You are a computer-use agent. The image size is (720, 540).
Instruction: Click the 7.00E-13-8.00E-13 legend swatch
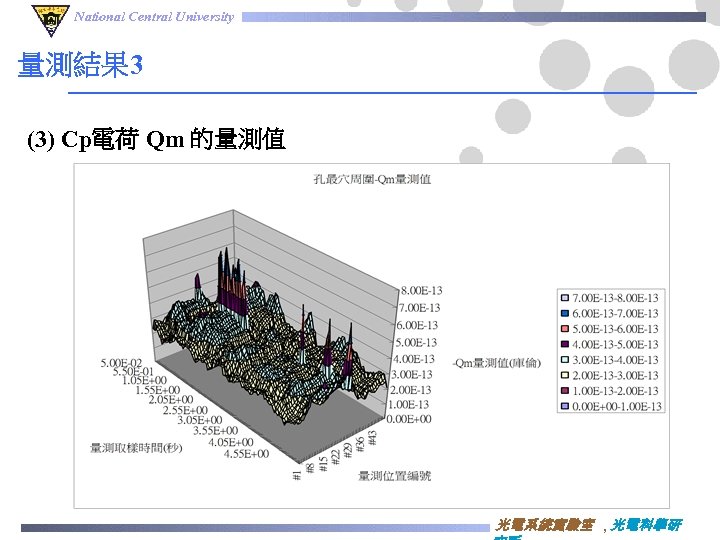565,298
